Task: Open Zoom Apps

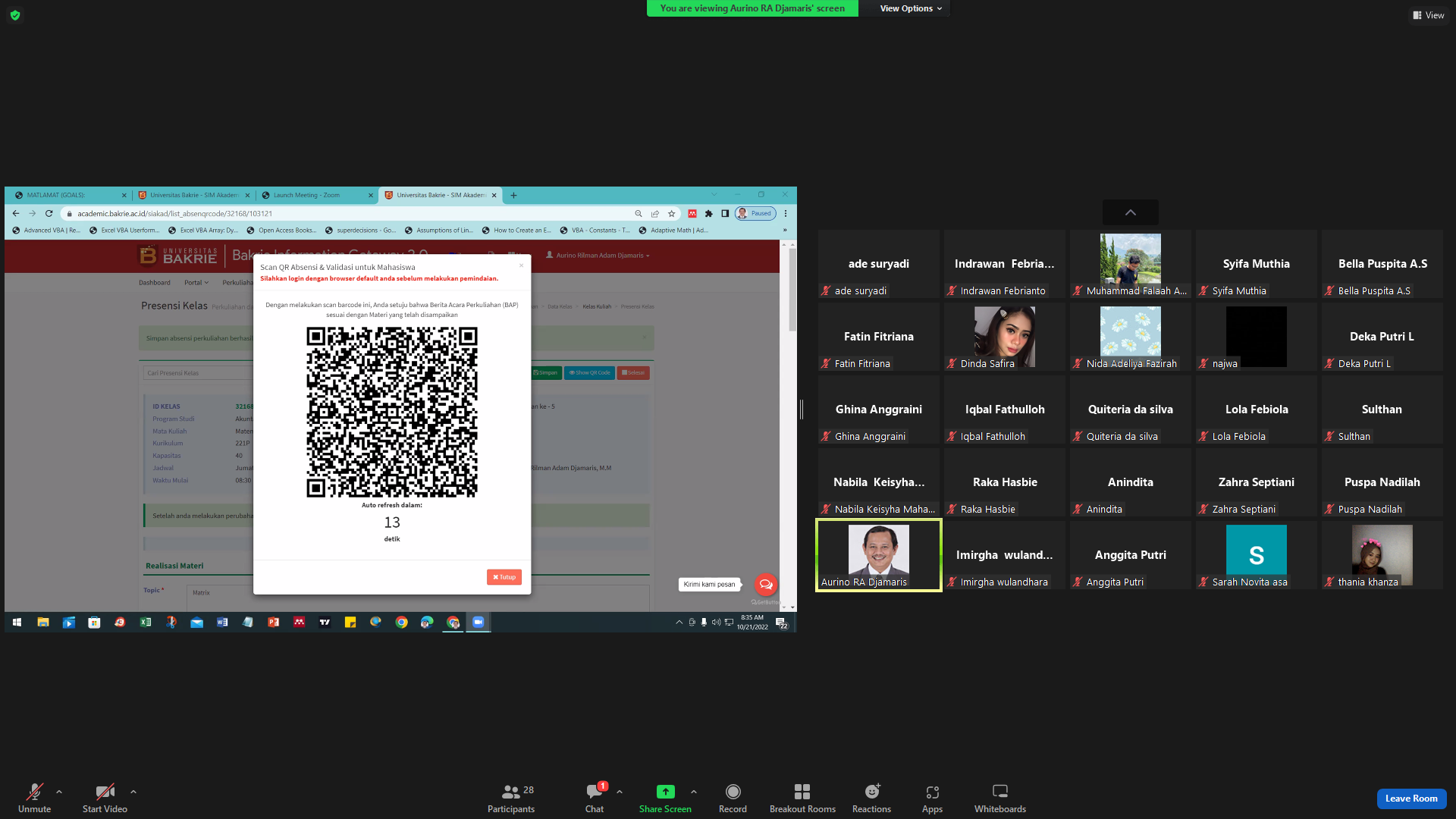Action: click(x=932, y=798)
